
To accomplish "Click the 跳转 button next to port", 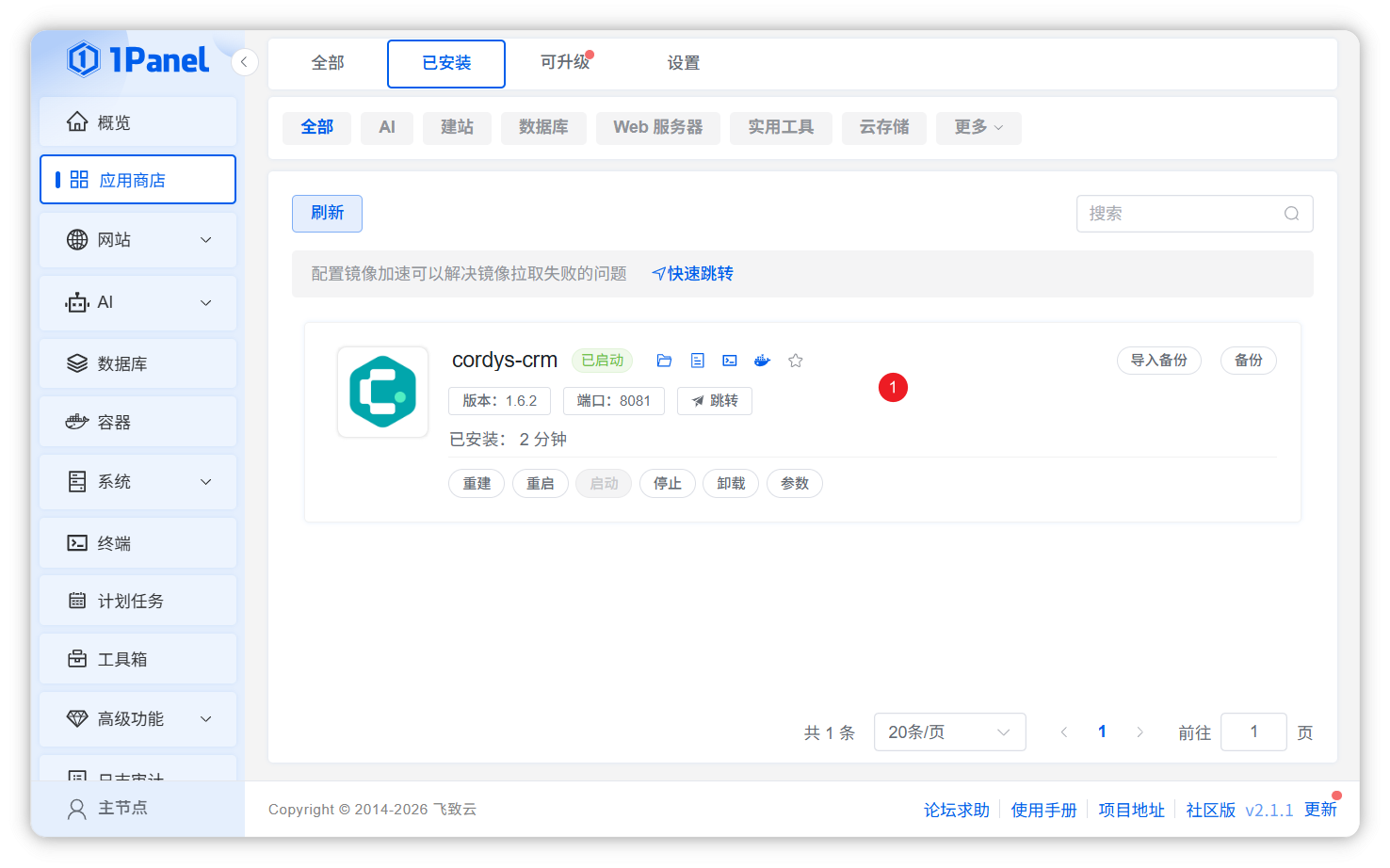I will 715,401.
